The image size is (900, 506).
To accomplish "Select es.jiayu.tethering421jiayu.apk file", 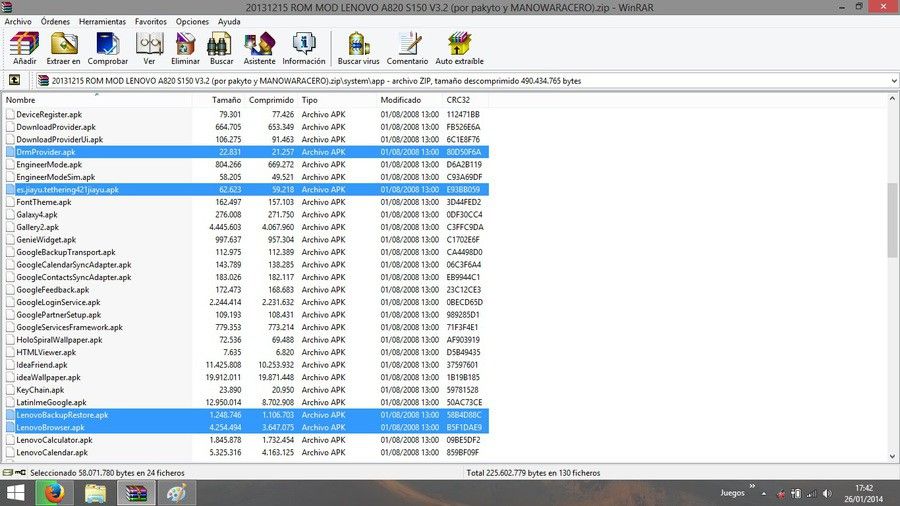I will pyautogui.click(x=68, y=189).
